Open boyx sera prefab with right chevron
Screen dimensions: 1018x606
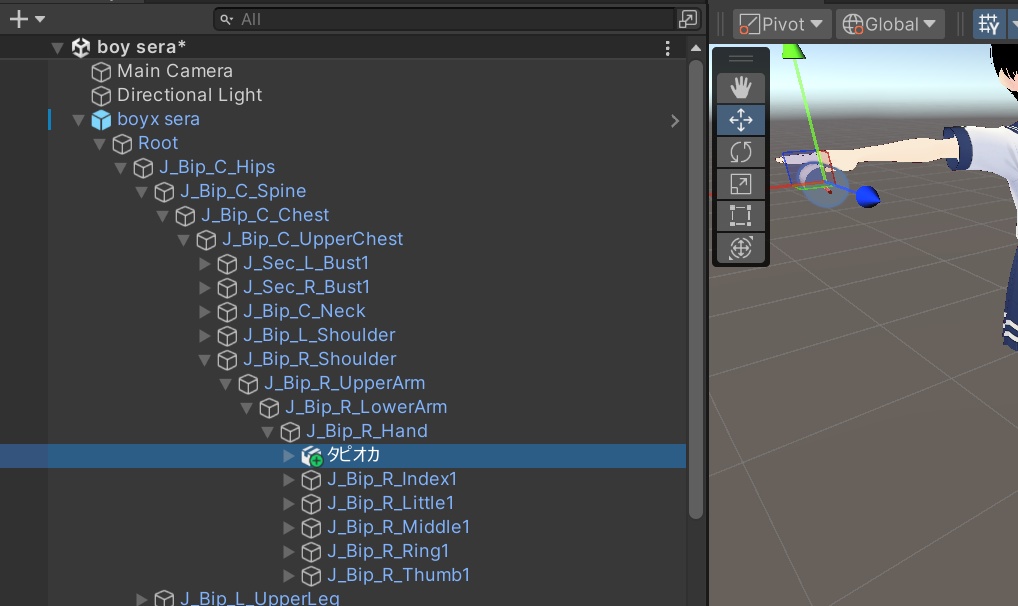pyautogui.click(x=675, y=121)
